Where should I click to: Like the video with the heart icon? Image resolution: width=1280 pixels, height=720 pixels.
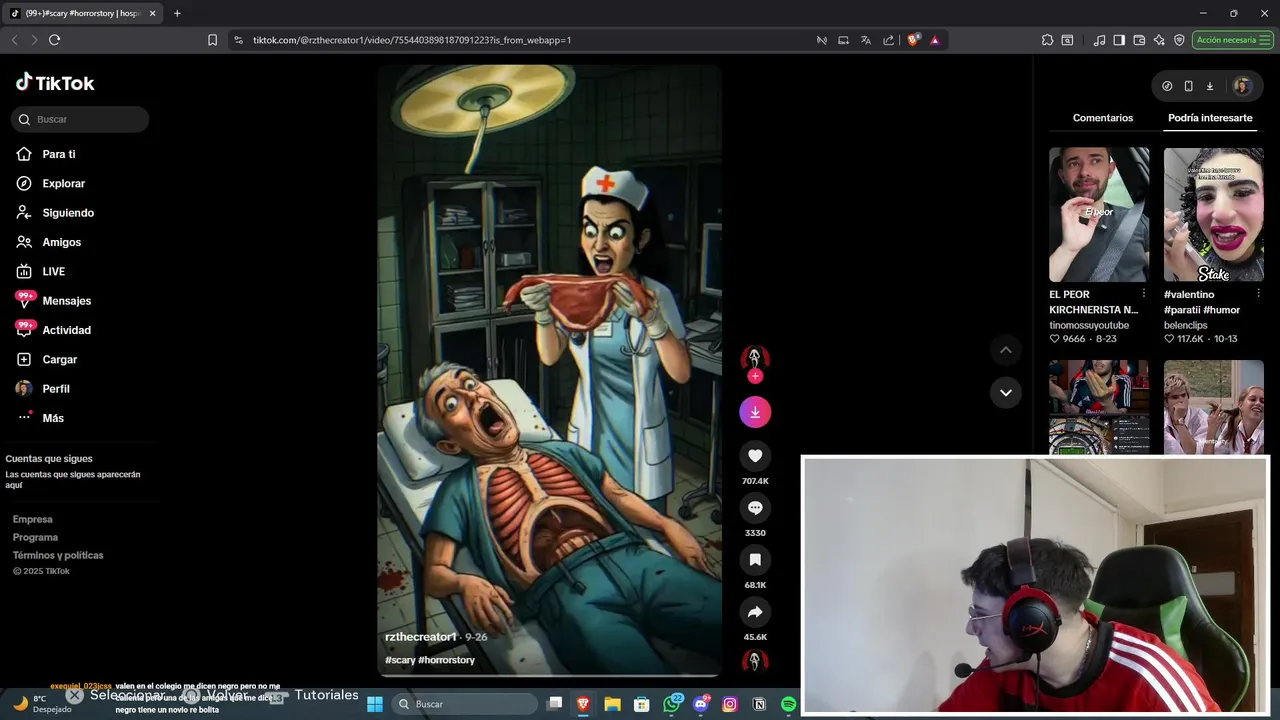click(755, 456)
